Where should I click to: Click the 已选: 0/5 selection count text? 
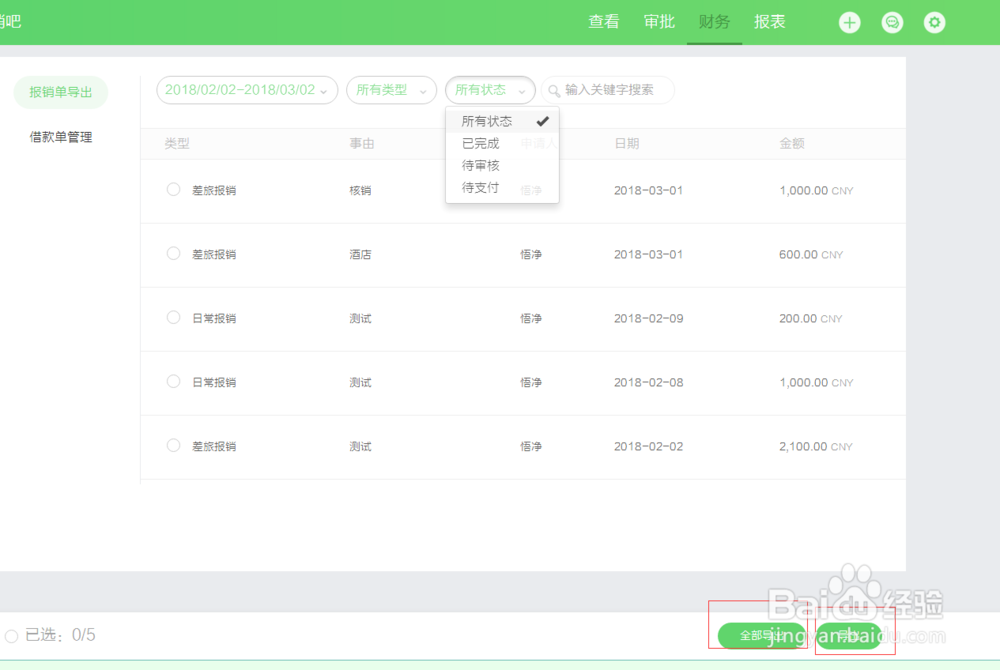pyautogui.click(x=60, y=635)
